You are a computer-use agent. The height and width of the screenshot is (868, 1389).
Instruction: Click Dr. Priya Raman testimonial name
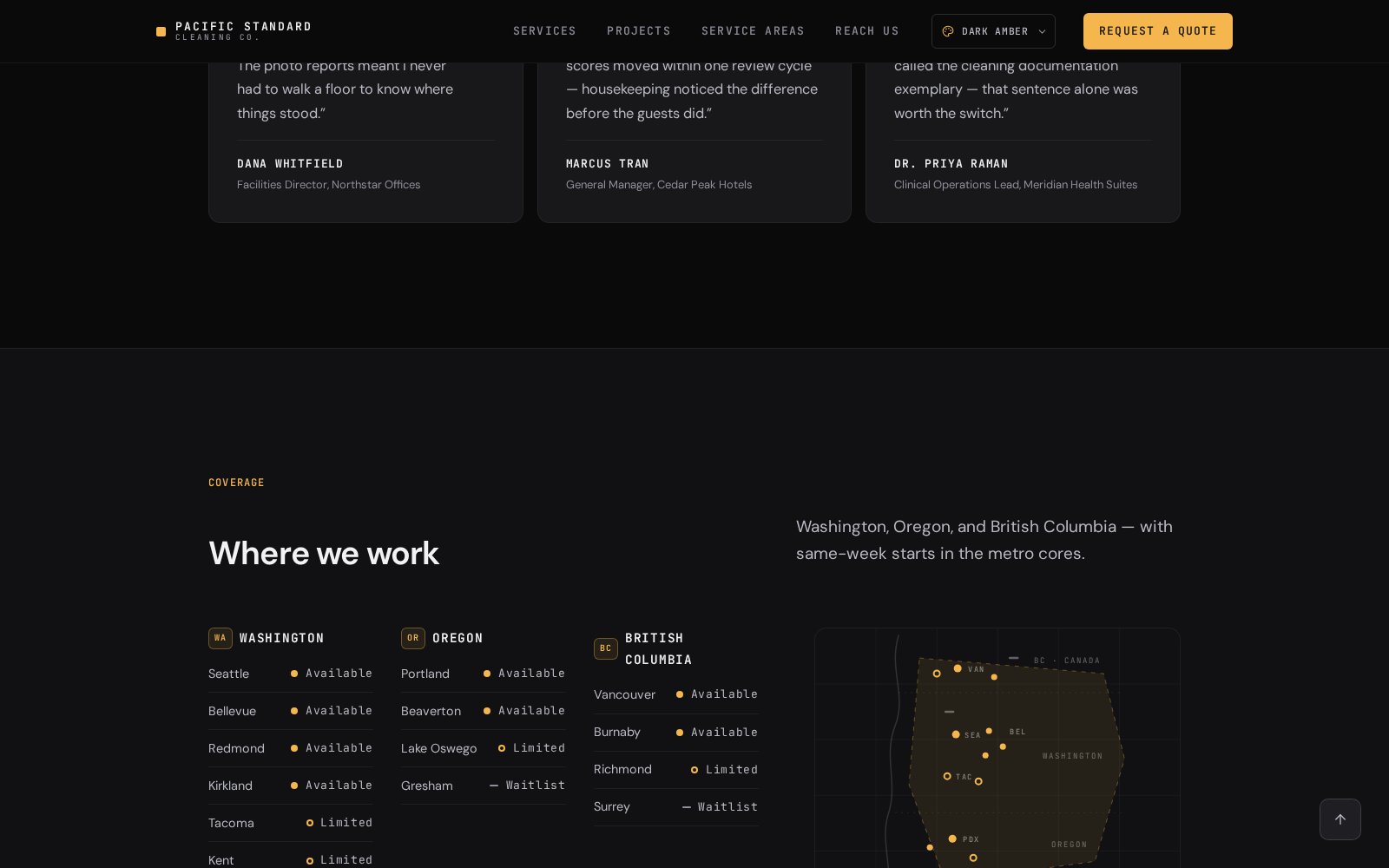click(951, 164)
